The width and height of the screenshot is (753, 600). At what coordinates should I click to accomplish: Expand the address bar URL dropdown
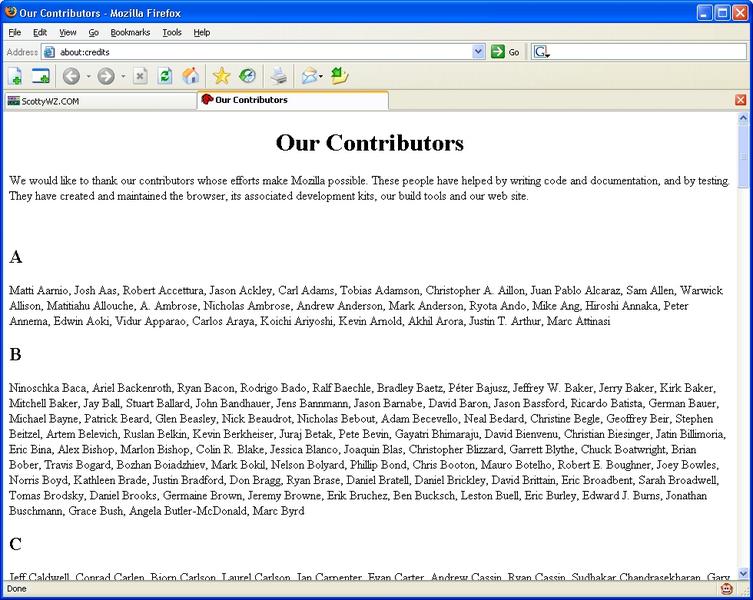tap(478, 52)
